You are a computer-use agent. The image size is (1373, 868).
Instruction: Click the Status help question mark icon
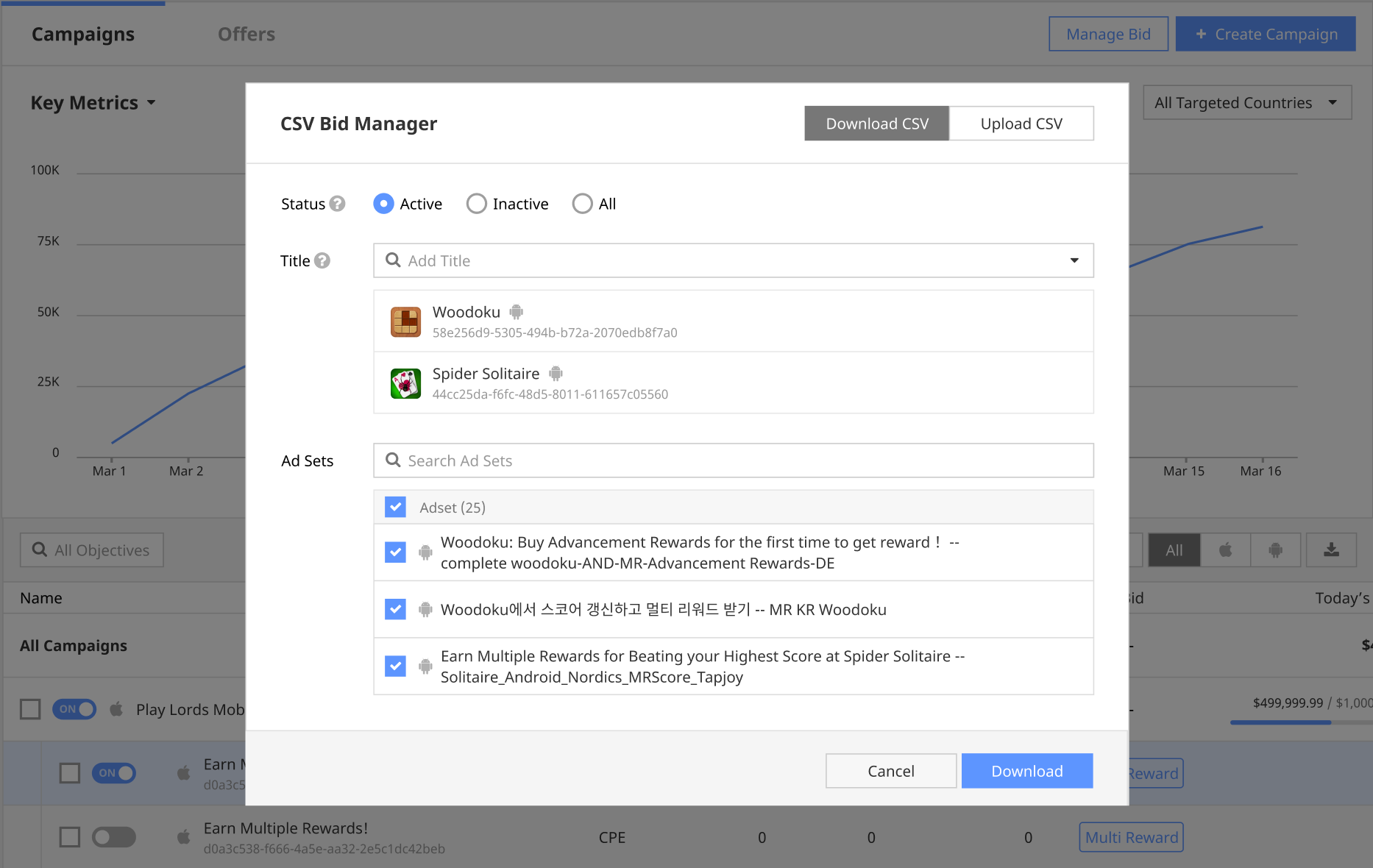(337, 204)
